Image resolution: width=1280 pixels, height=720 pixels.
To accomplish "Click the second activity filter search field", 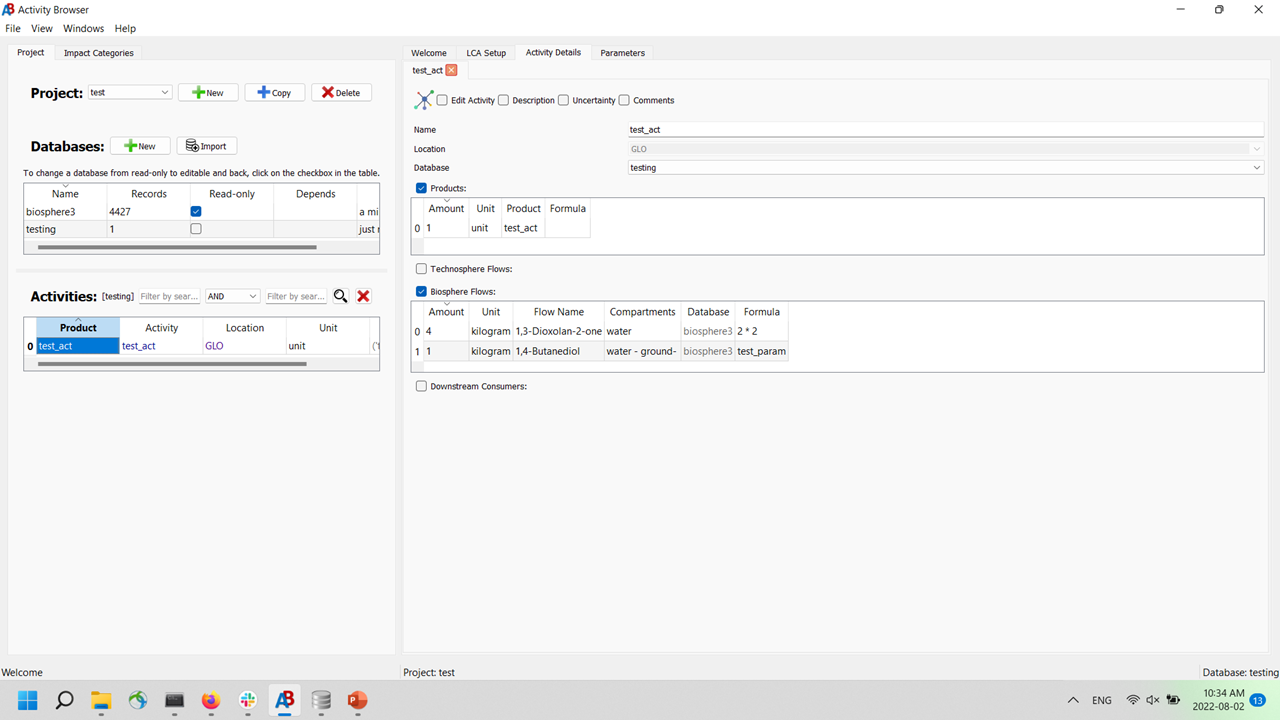I will pos(296,296).
